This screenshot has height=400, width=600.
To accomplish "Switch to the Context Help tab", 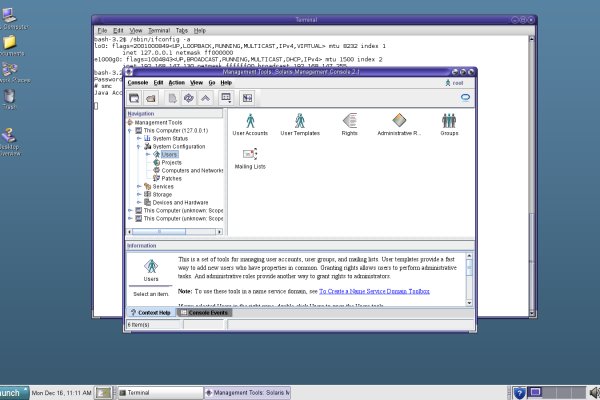I will [152, 313].
